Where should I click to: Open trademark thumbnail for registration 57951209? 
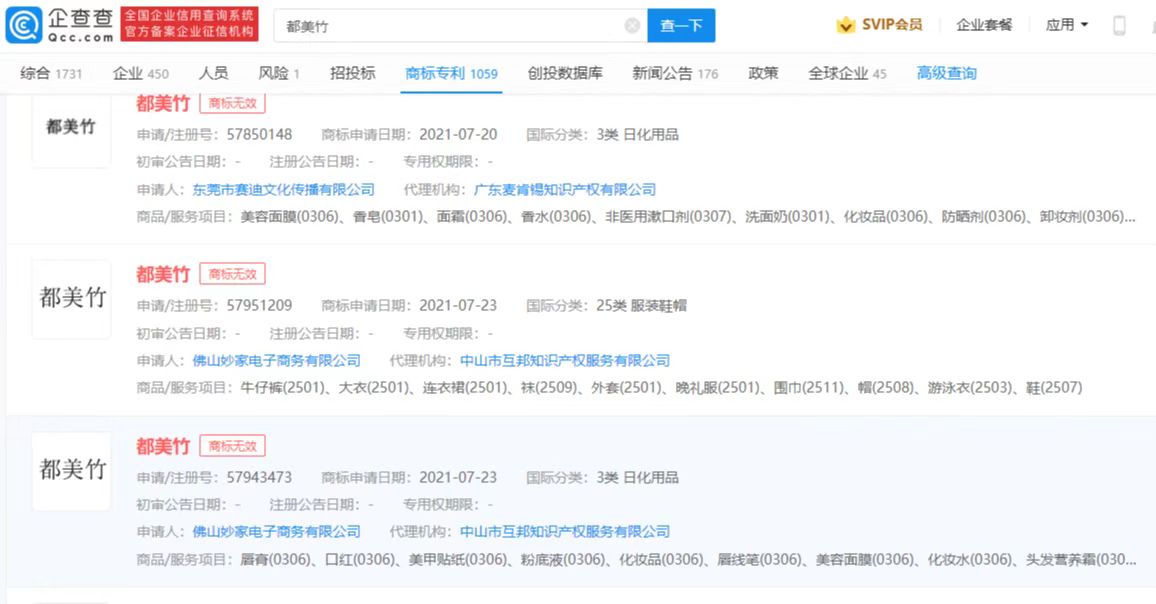point(72,299)
